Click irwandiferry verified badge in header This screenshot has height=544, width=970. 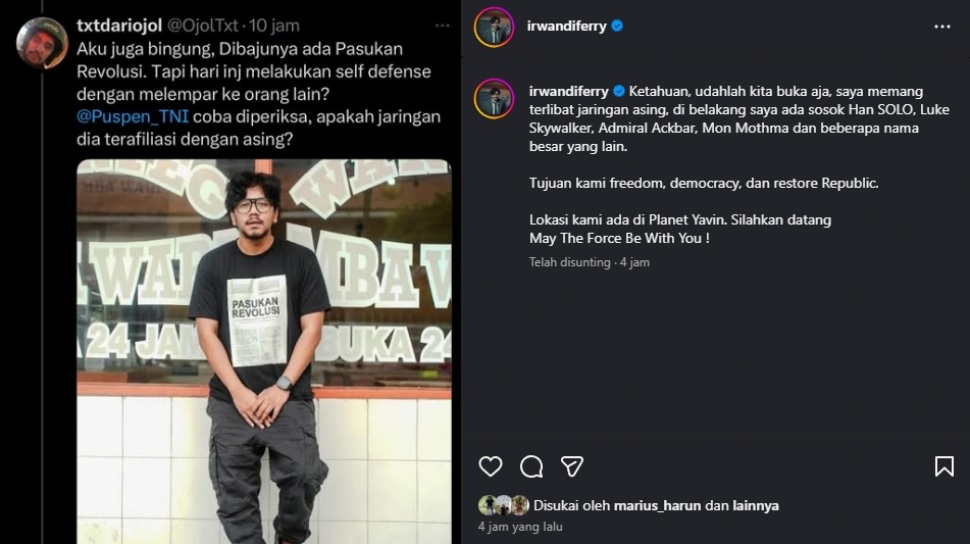(x=617, y=26)
